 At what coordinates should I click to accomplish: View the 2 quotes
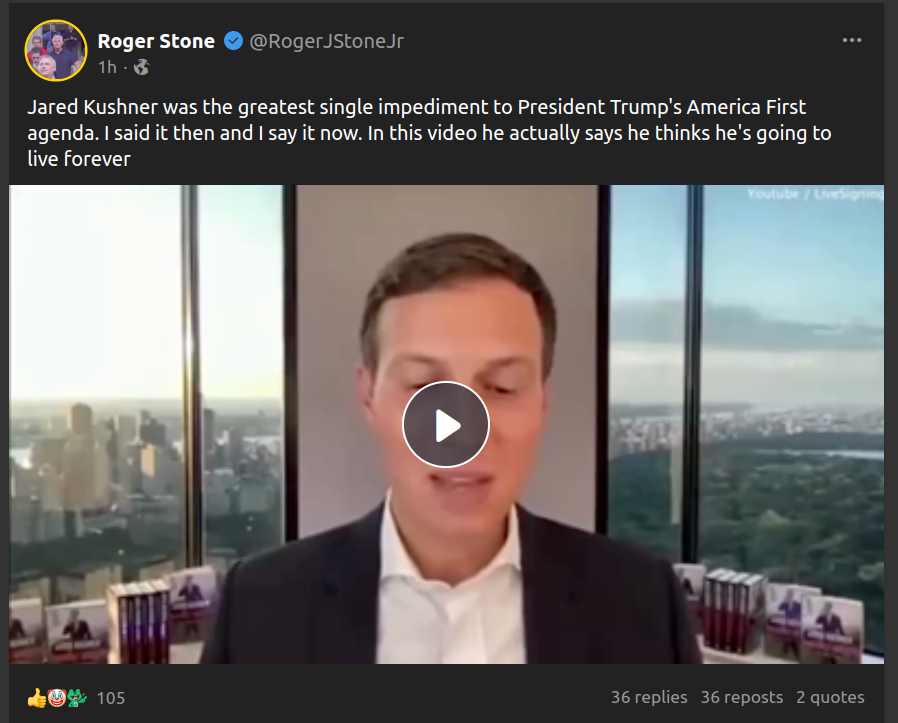(x=830, y=697)
